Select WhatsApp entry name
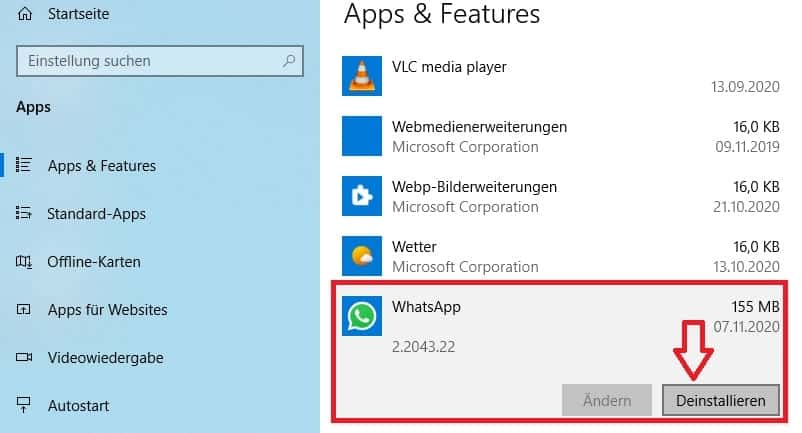Screen dimensions: 802x433 click(426, 307)
